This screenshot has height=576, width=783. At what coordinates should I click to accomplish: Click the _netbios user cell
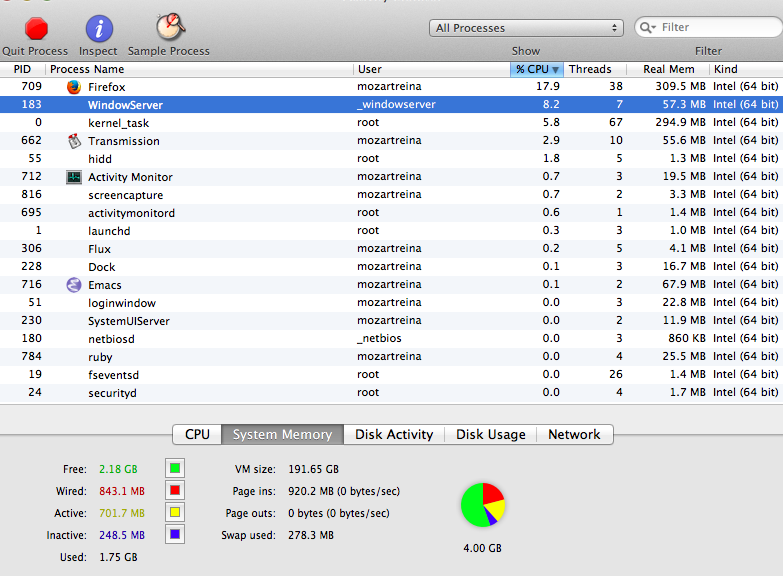[380, 338]
